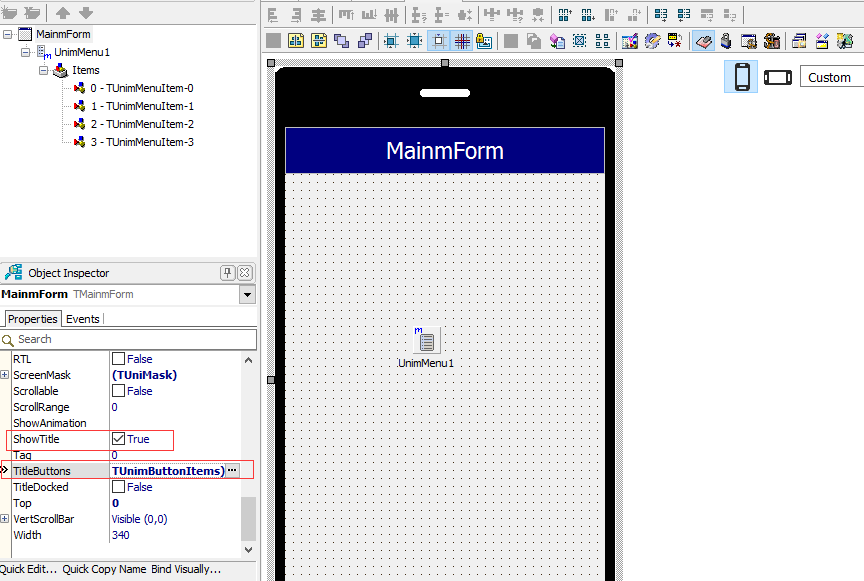Toggle the Scrollable checkbox

pyautogui.click(x=118, y=391)
